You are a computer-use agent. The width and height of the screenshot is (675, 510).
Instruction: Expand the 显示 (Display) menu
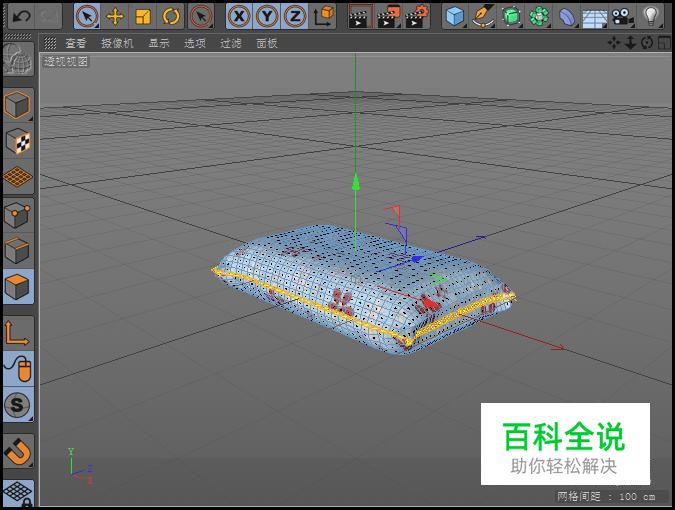pos(159,43)
